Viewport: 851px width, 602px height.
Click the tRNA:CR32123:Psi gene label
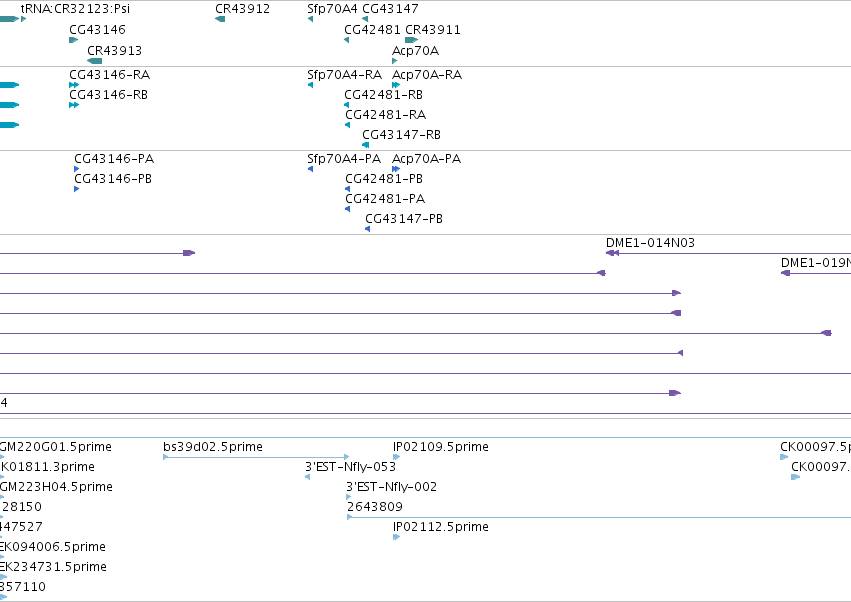click(75, 9)
